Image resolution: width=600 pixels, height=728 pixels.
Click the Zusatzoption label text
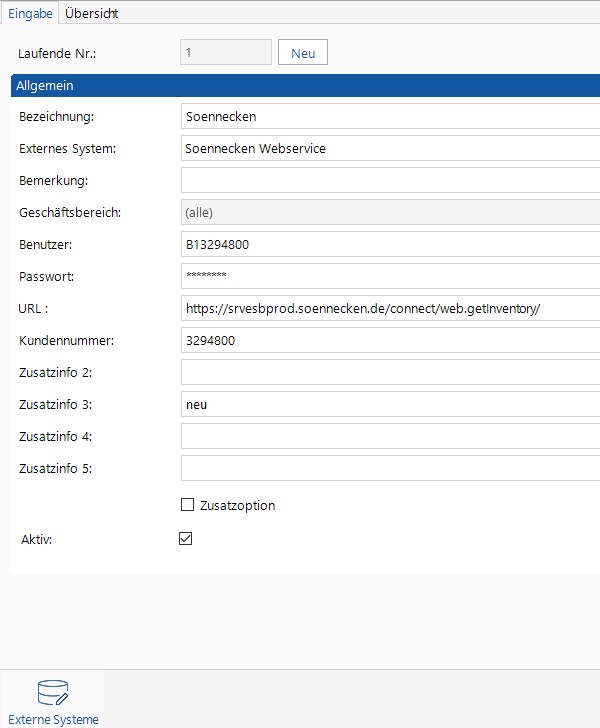click(x=237, y=505)
